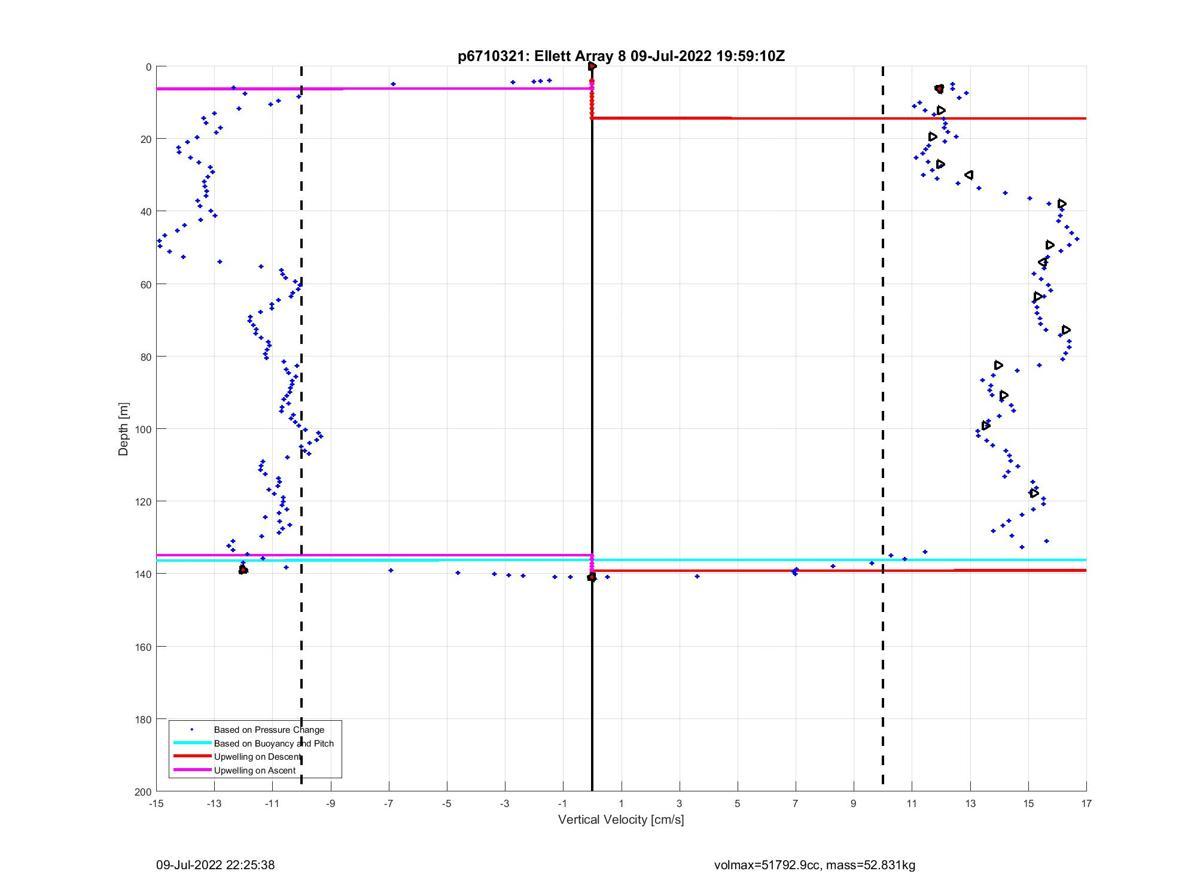Screen dimensions: 1200x889
Task: Click the red line swatch in legend
Action: click(192, 757)
